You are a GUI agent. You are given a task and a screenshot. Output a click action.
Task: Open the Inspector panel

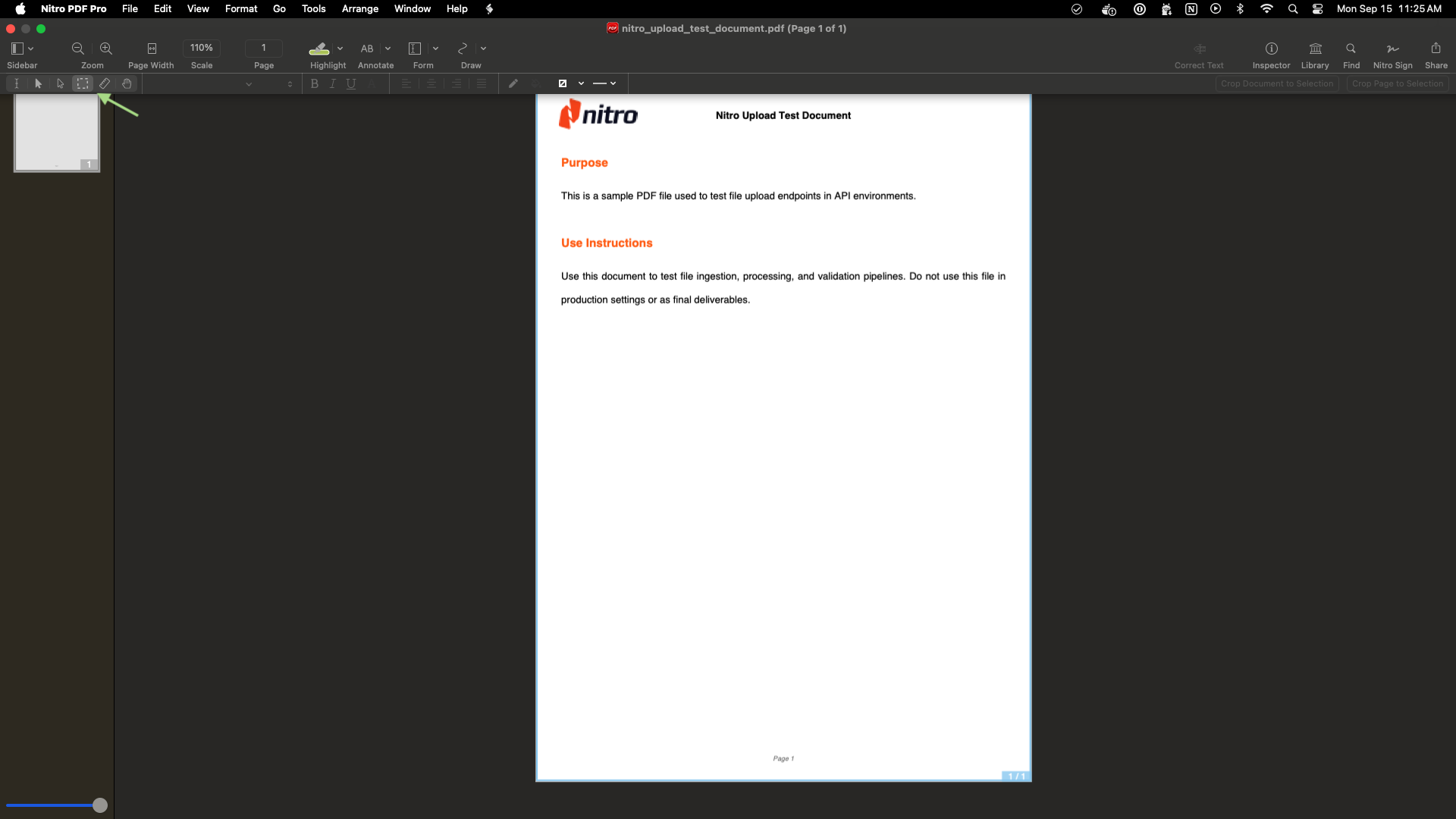coord(1271,49)
